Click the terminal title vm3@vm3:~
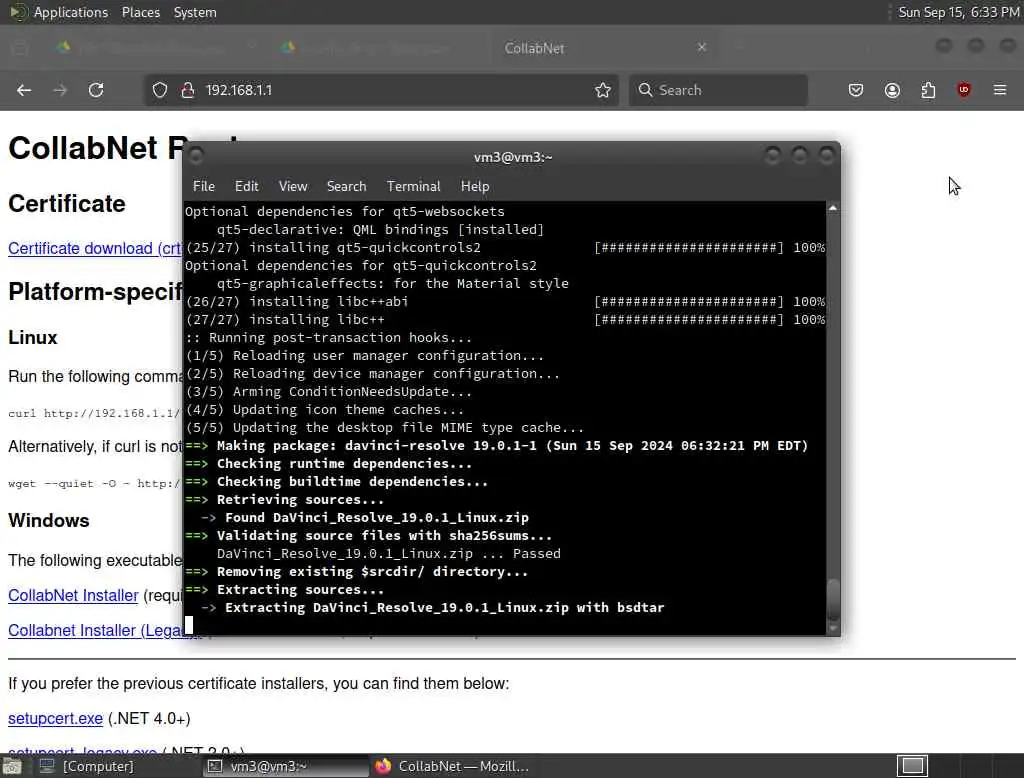Viewport: 1024px width, 778px height. tap(513, 157)
